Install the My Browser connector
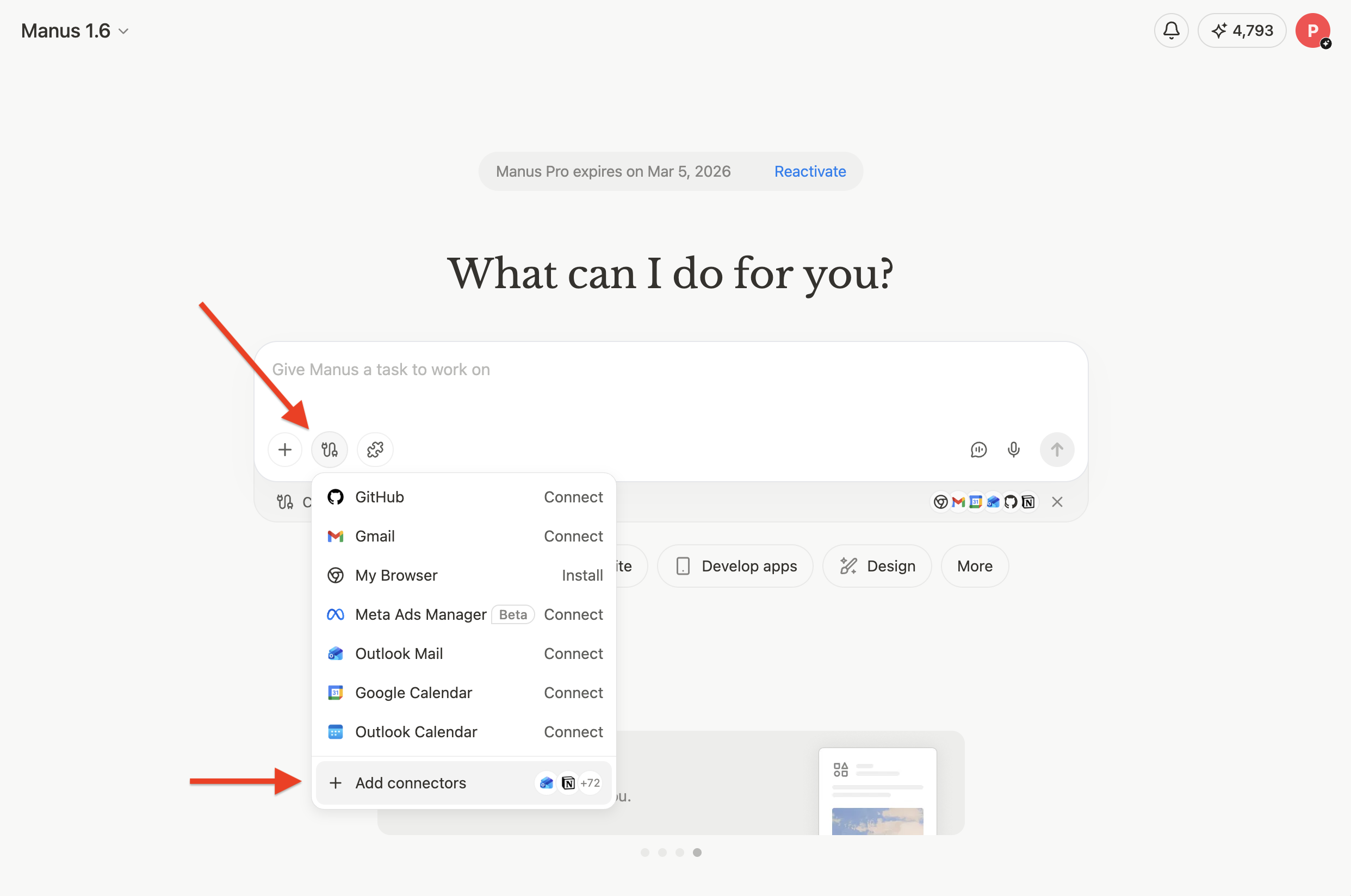Viewport: 1351px width, 896px height. pyautogui.click(x=582, y=575)
